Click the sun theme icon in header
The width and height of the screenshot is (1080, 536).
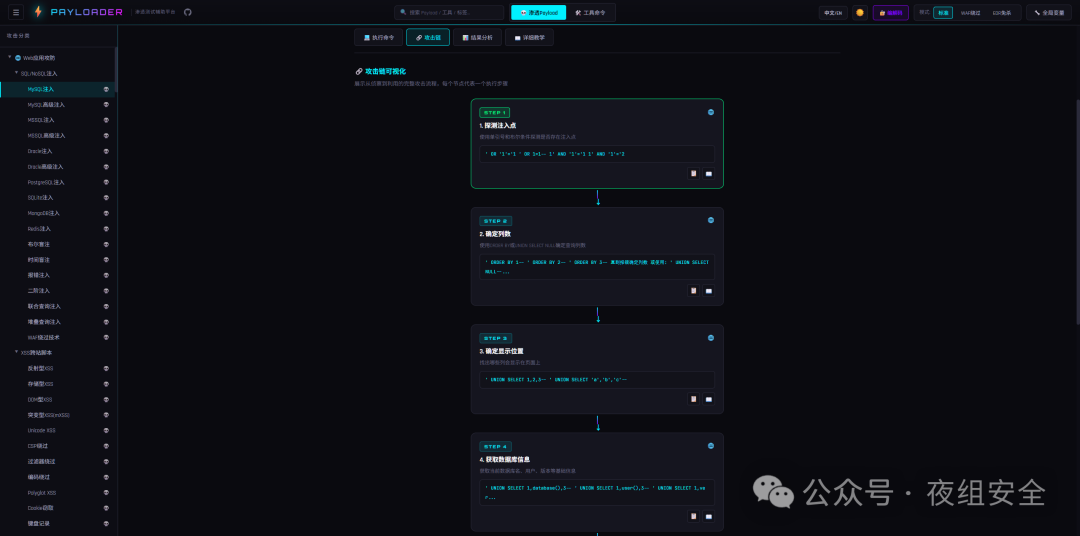[859, 13]
